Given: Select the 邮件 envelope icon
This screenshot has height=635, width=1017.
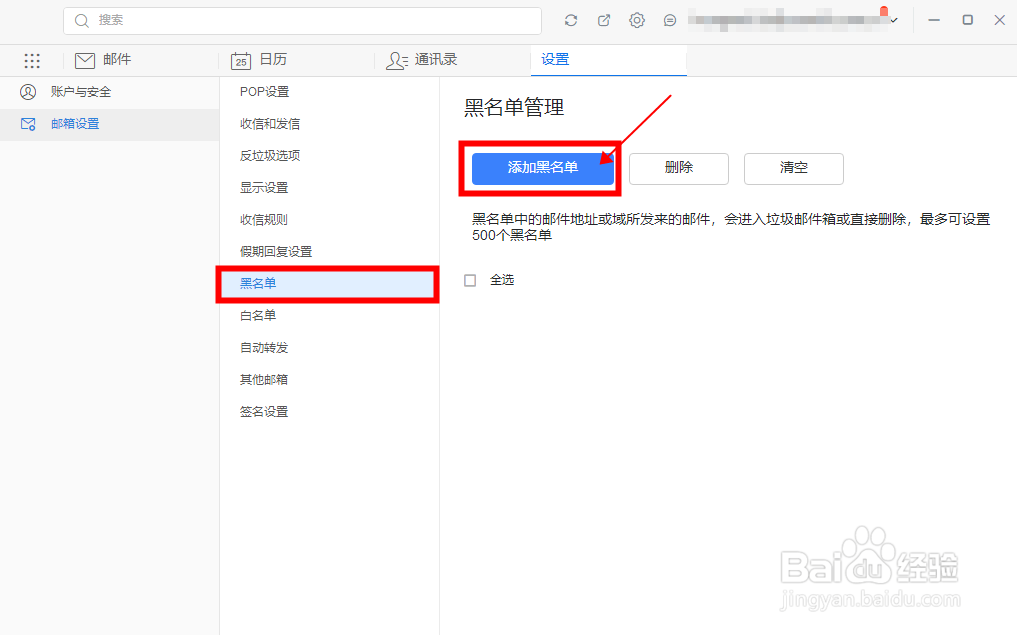Looking at the screenshot, I should [x=84, y=60].
